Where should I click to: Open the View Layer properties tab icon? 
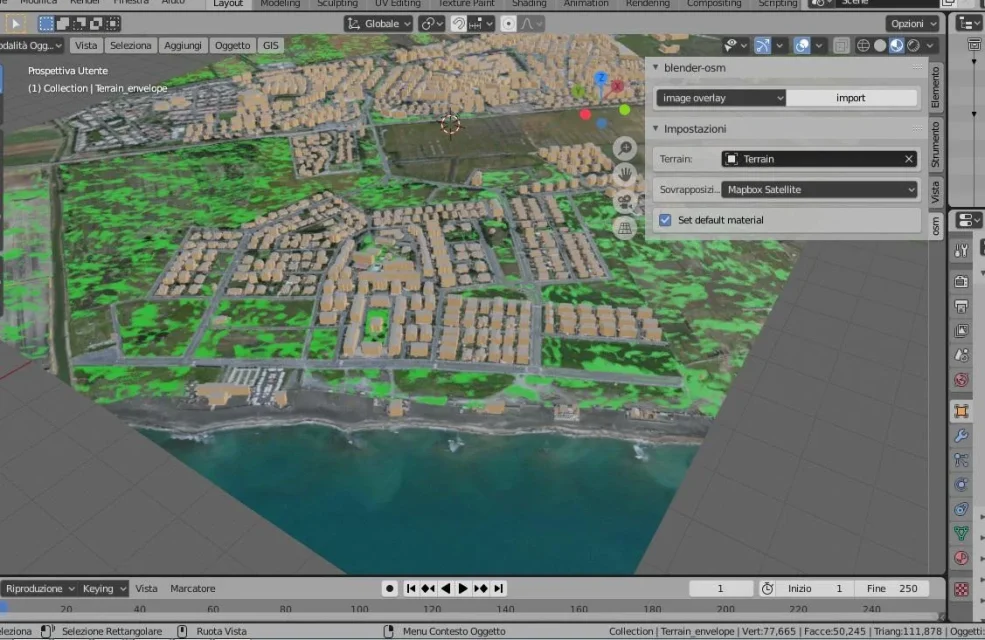click(x=961, y=331)
